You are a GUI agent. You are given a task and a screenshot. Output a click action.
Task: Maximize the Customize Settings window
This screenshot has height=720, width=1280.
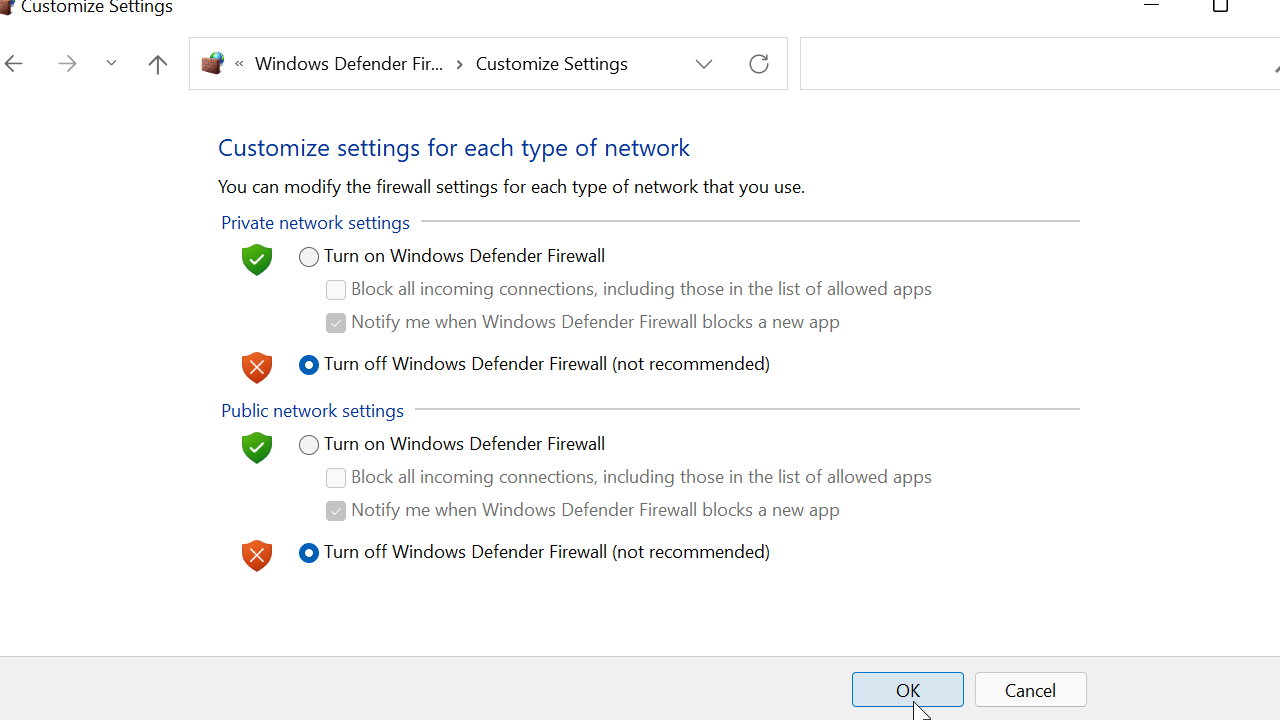pyautogui.click(x=1220, y=6)
